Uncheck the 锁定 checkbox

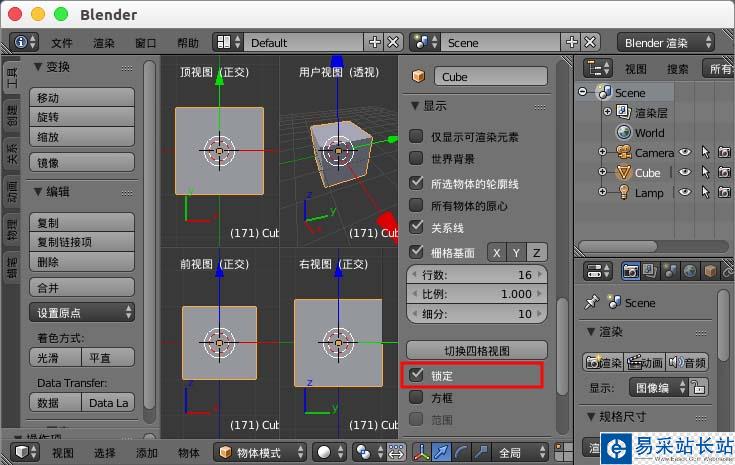[x=416, y=375]
